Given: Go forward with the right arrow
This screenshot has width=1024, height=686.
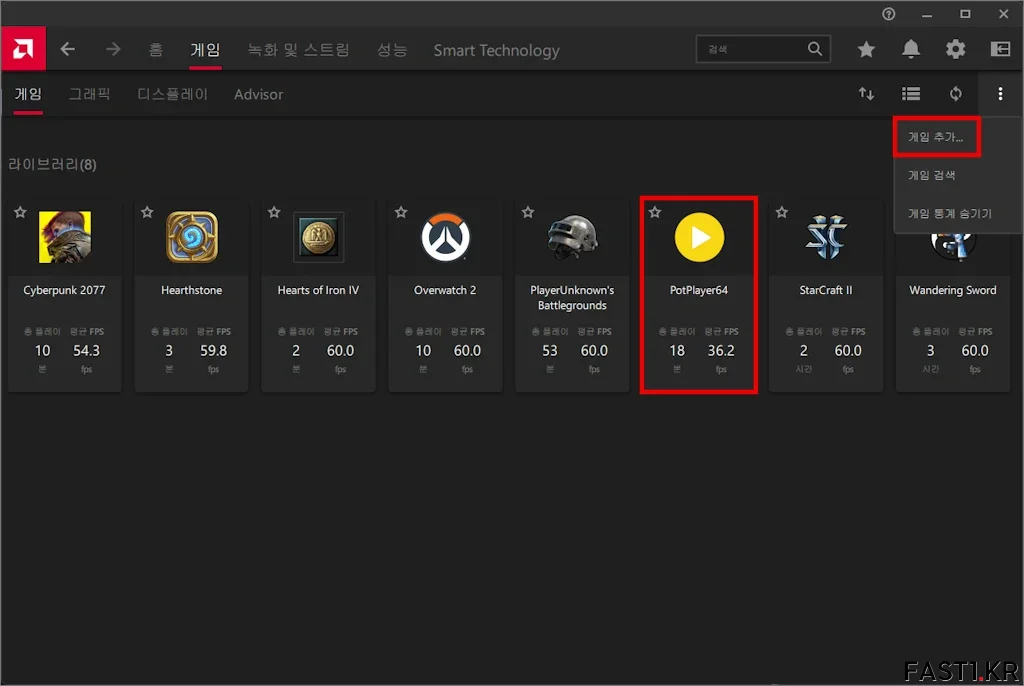Looking at the screenshot, I should coord(113,49).
